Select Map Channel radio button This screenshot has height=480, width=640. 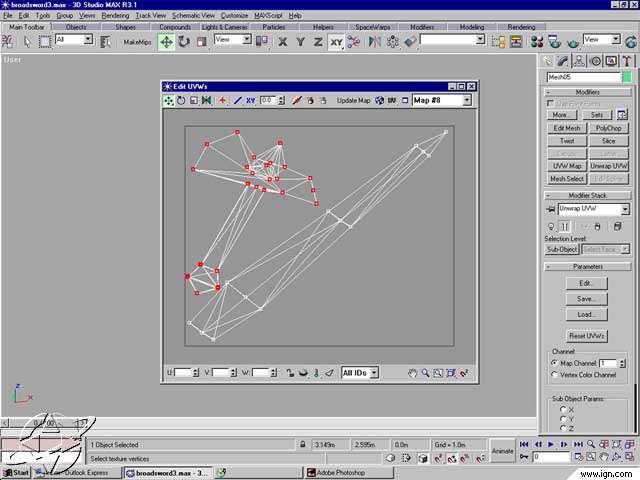[x=554, y=363]
